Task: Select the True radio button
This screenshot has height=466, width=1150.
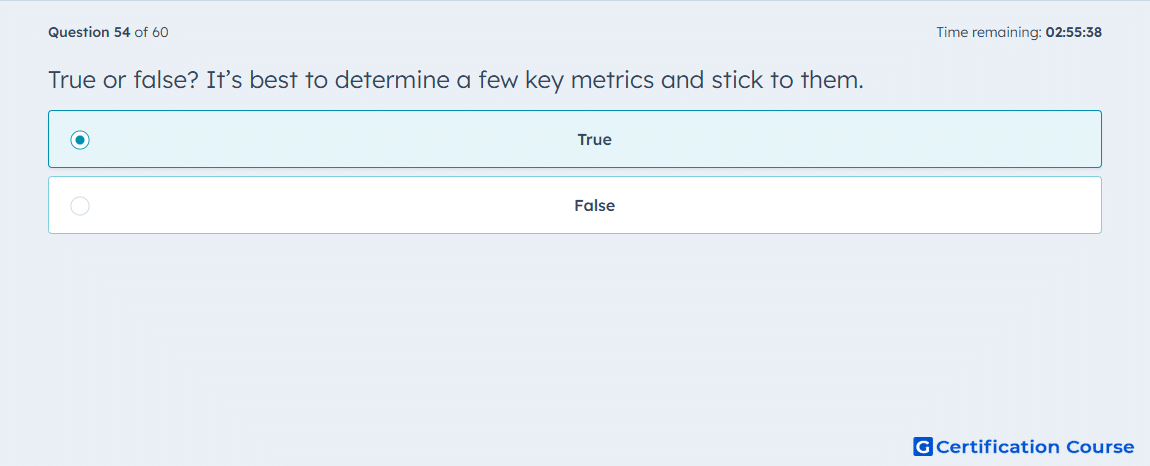Action: click(80, 139)
